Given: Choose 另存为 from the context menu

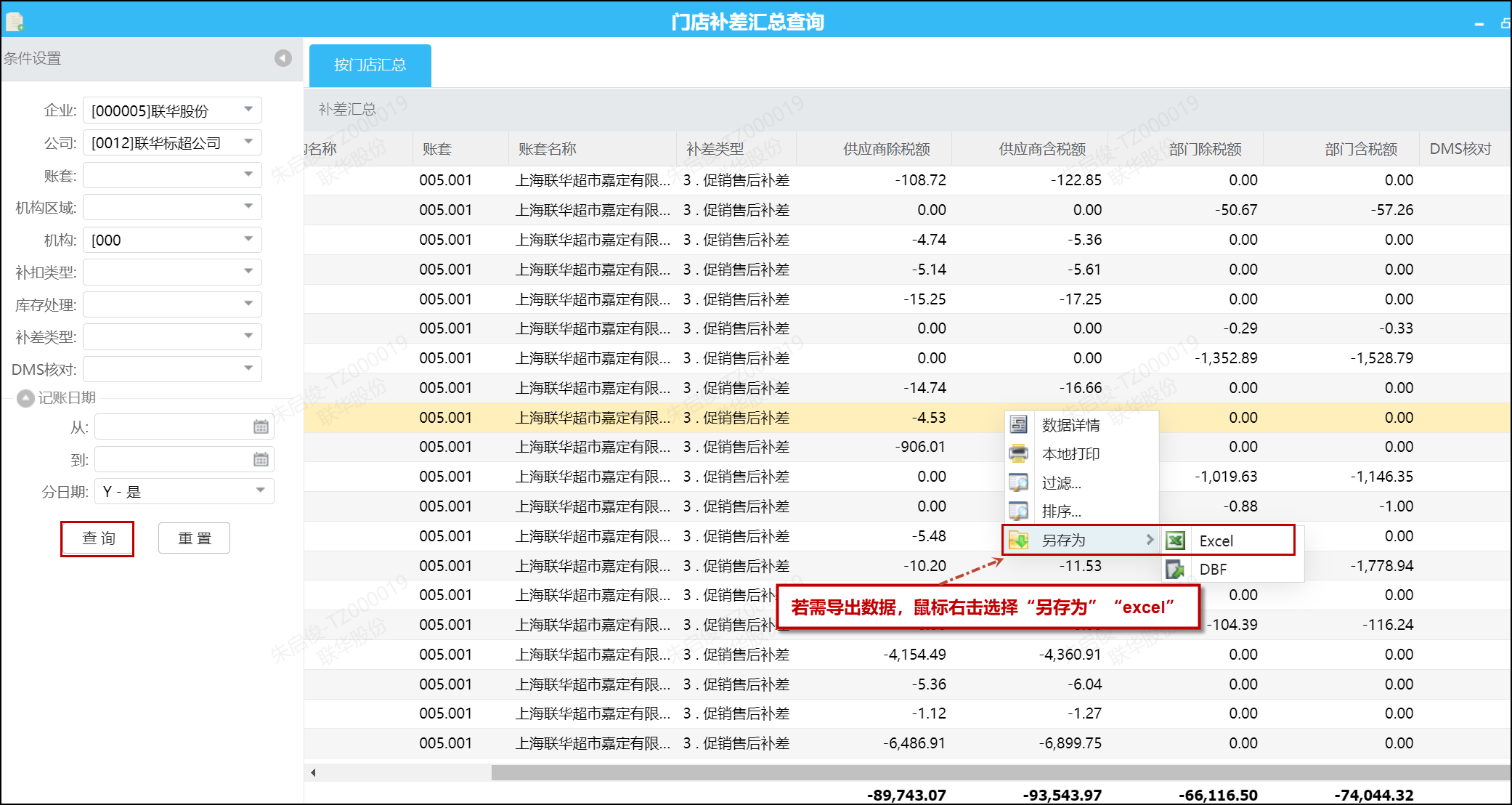Looking at the screenshot, I should pos(1064,541).
